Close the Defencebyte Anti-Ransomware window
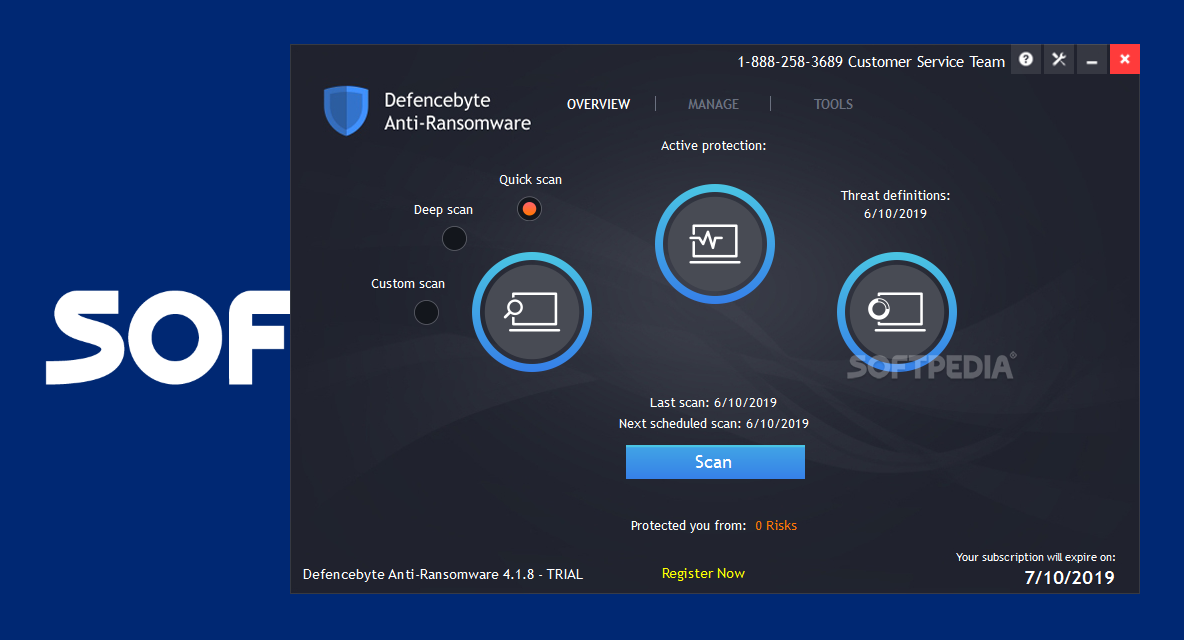 (1125, 60)
